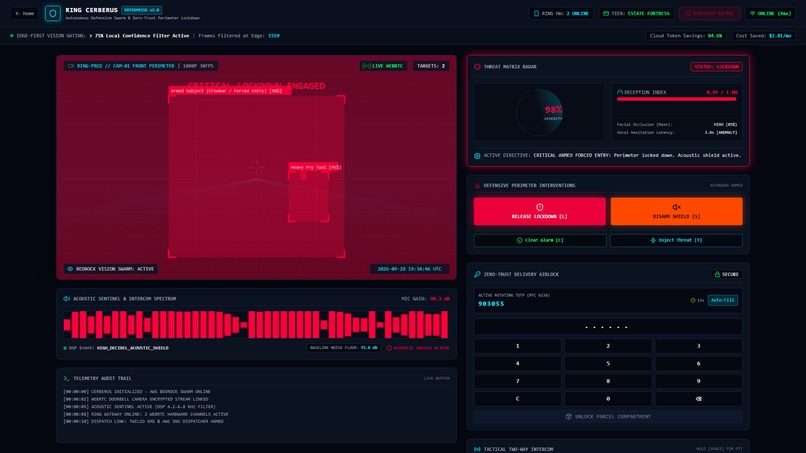Click the Dispatch Patrol button

click(709, 13)
